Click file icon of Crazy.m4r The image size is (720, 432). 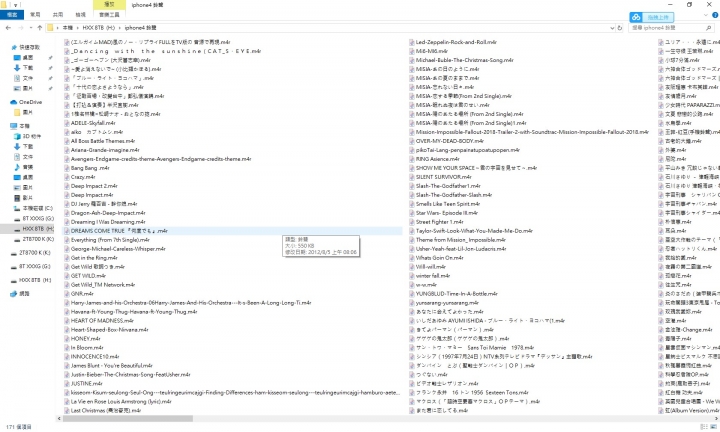tap(67, 177)
